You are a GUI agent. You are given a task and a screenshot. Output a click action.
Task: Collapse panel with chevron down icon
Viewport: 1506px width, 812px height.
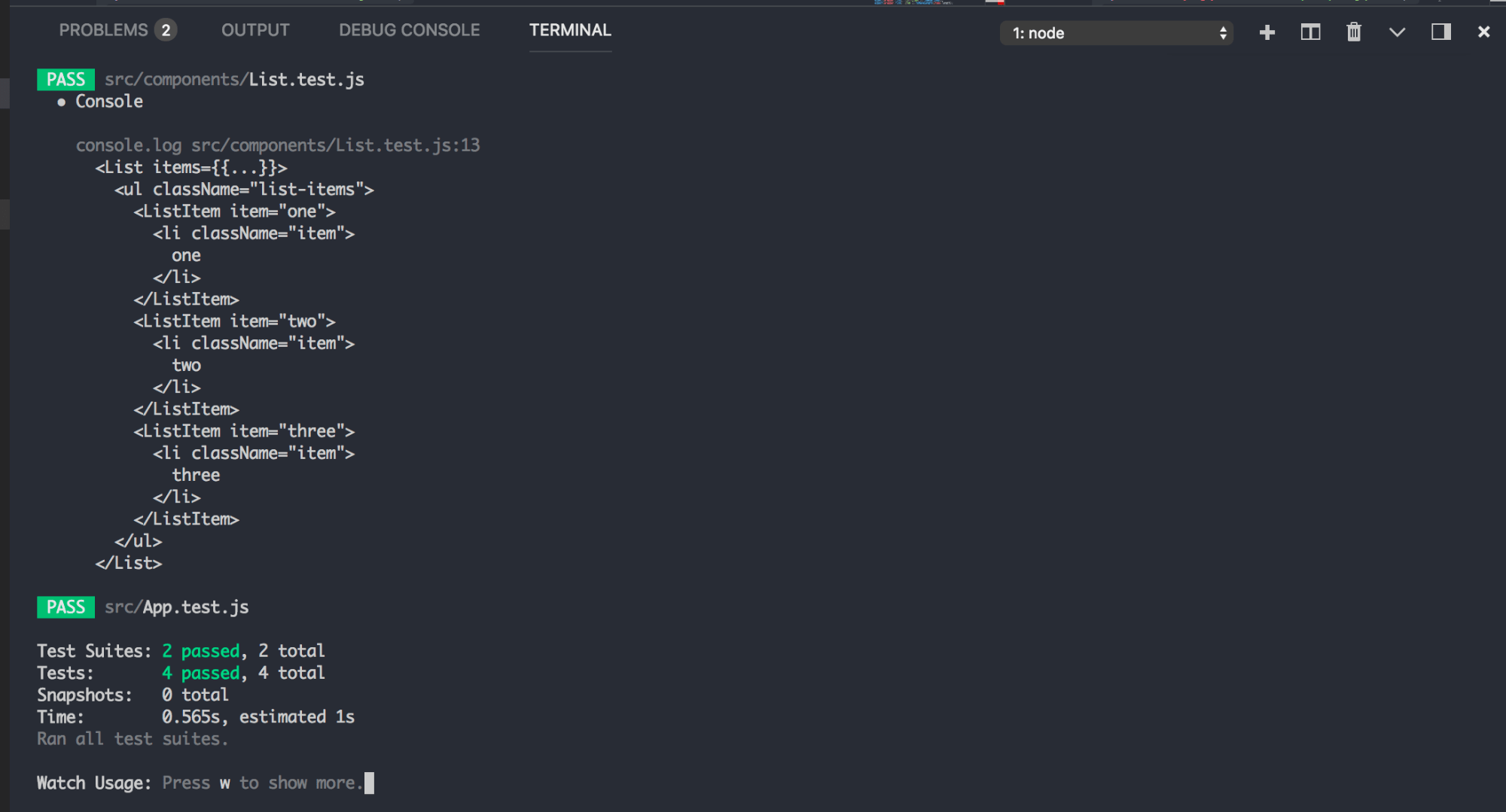click(1397, 32)
